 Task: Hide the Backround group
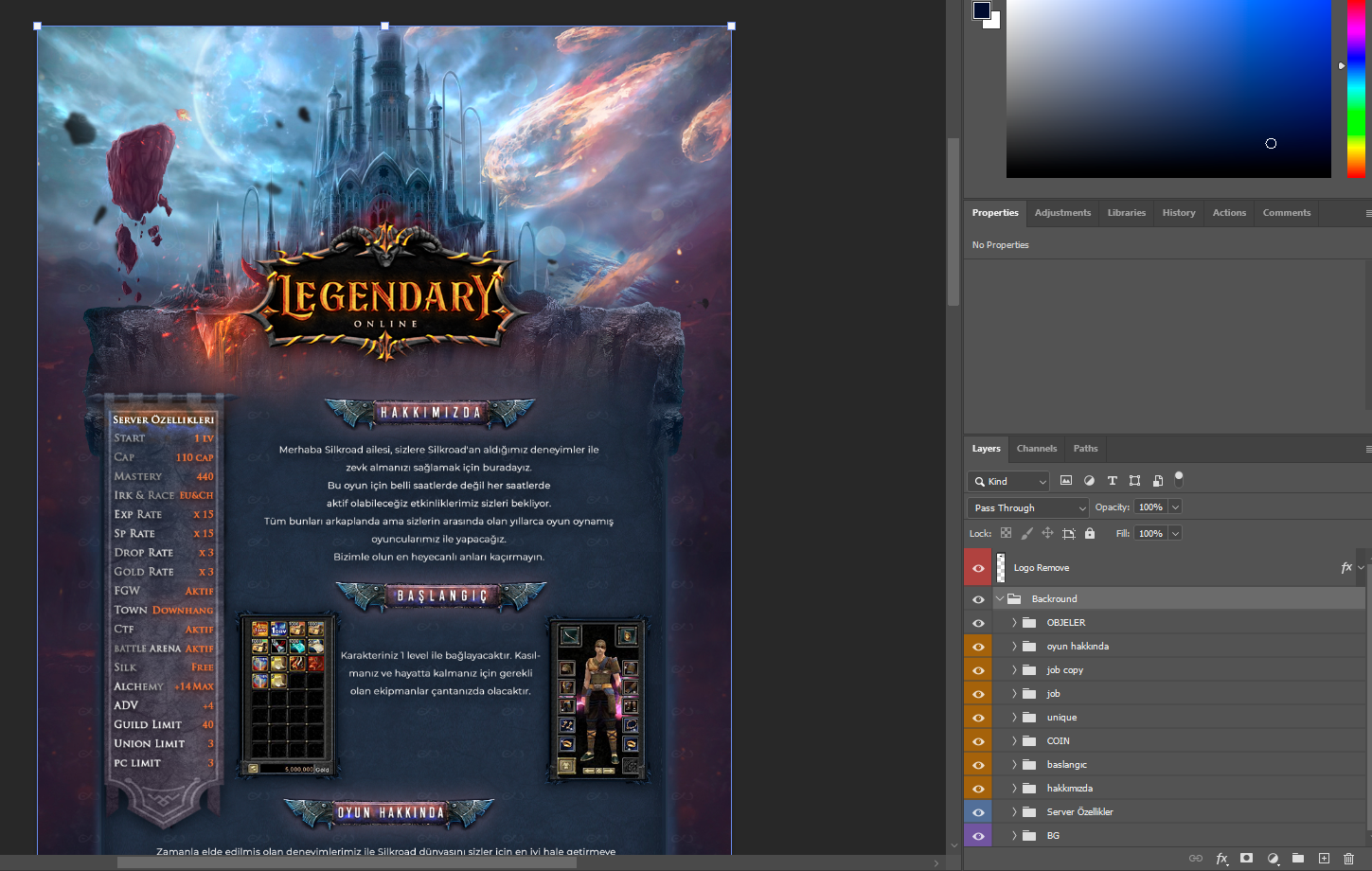978,599
